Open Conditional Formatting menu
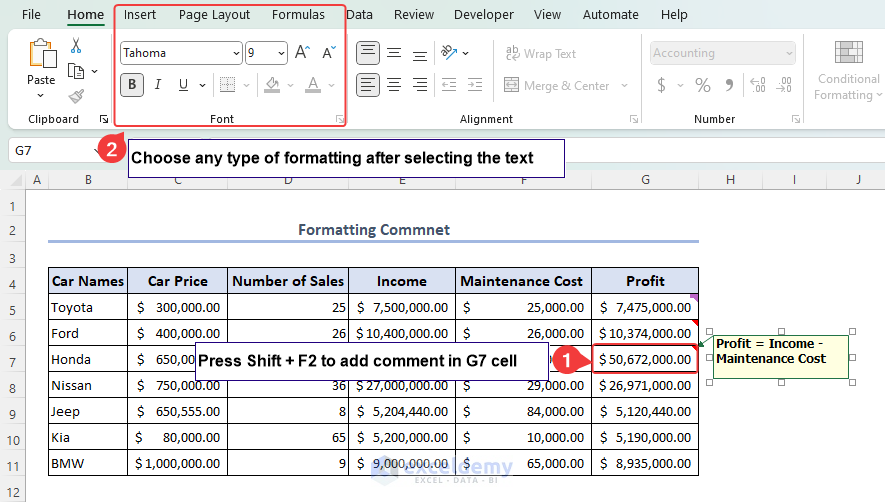885x502 pixels. (848, 71)
